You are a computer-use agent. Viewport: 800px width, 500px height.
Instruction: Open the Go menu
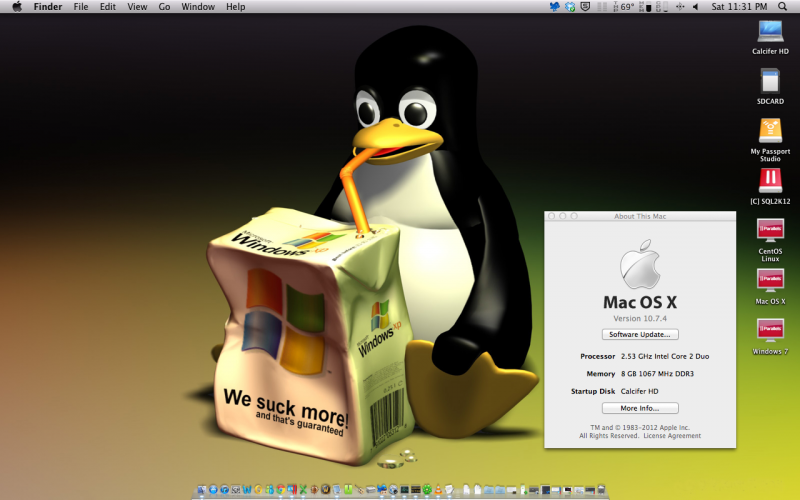click(164, 7)
